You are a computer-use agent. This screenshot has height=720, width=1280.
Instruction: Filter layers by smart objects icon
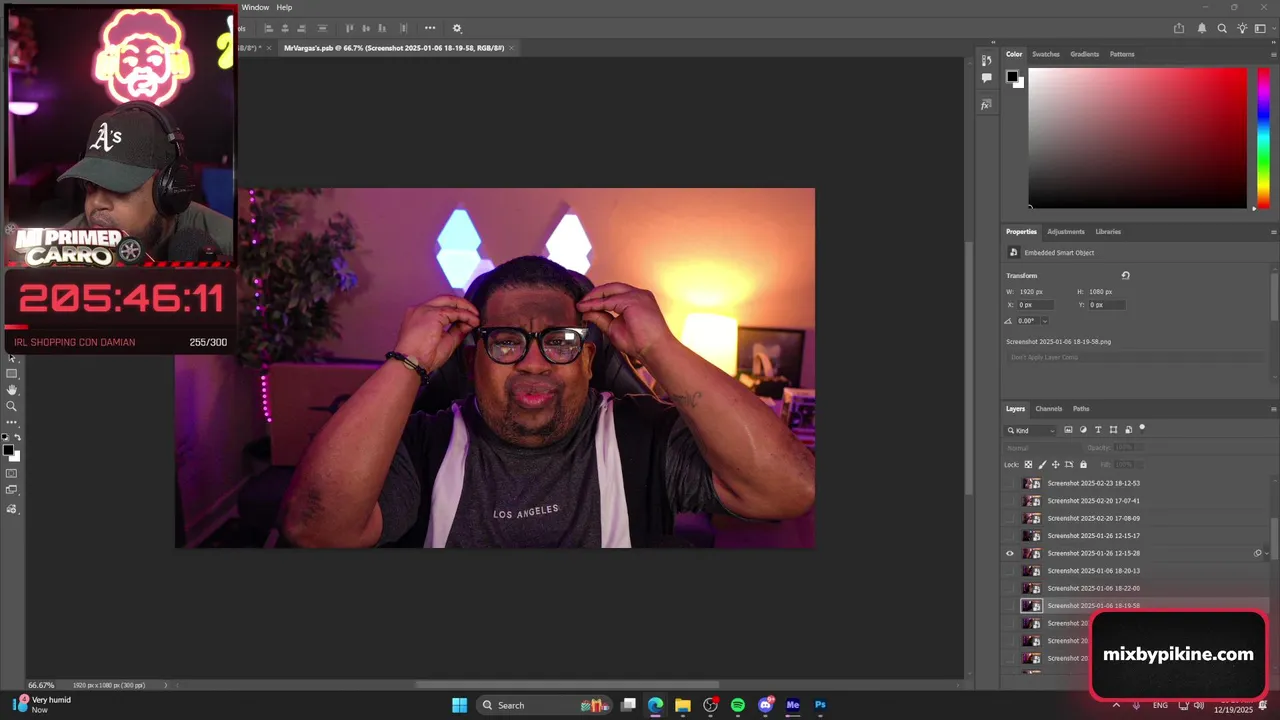click(1128, 430)
